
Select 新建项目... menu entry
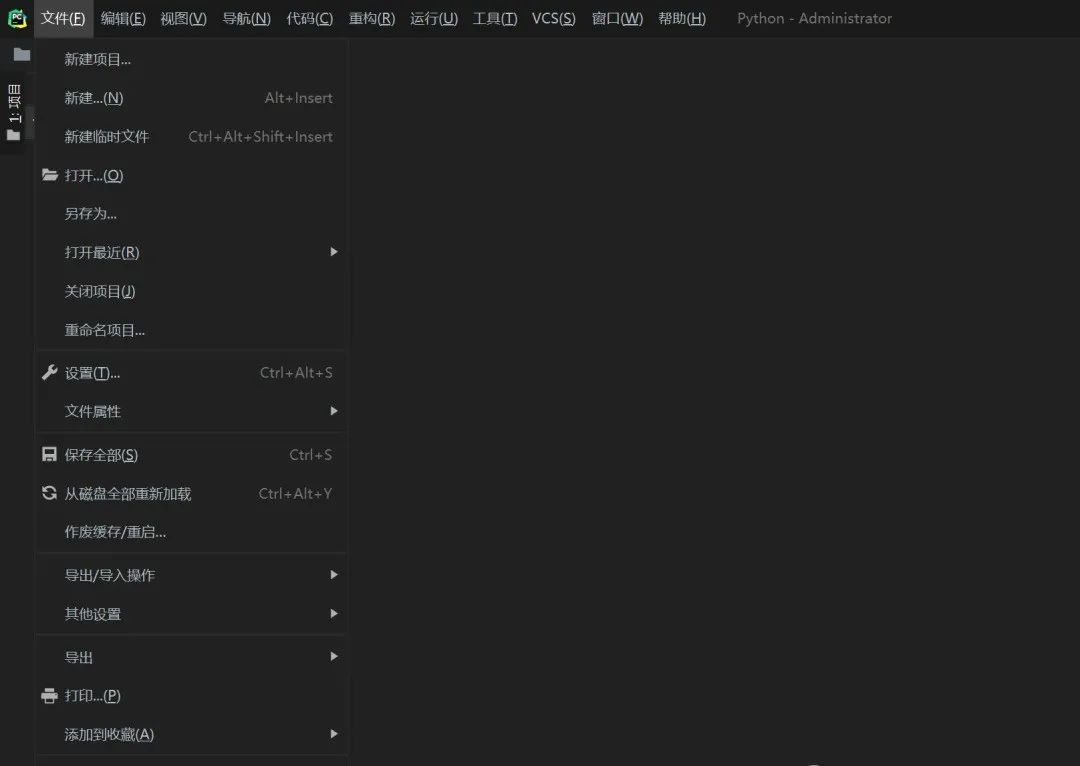[191, 59]
